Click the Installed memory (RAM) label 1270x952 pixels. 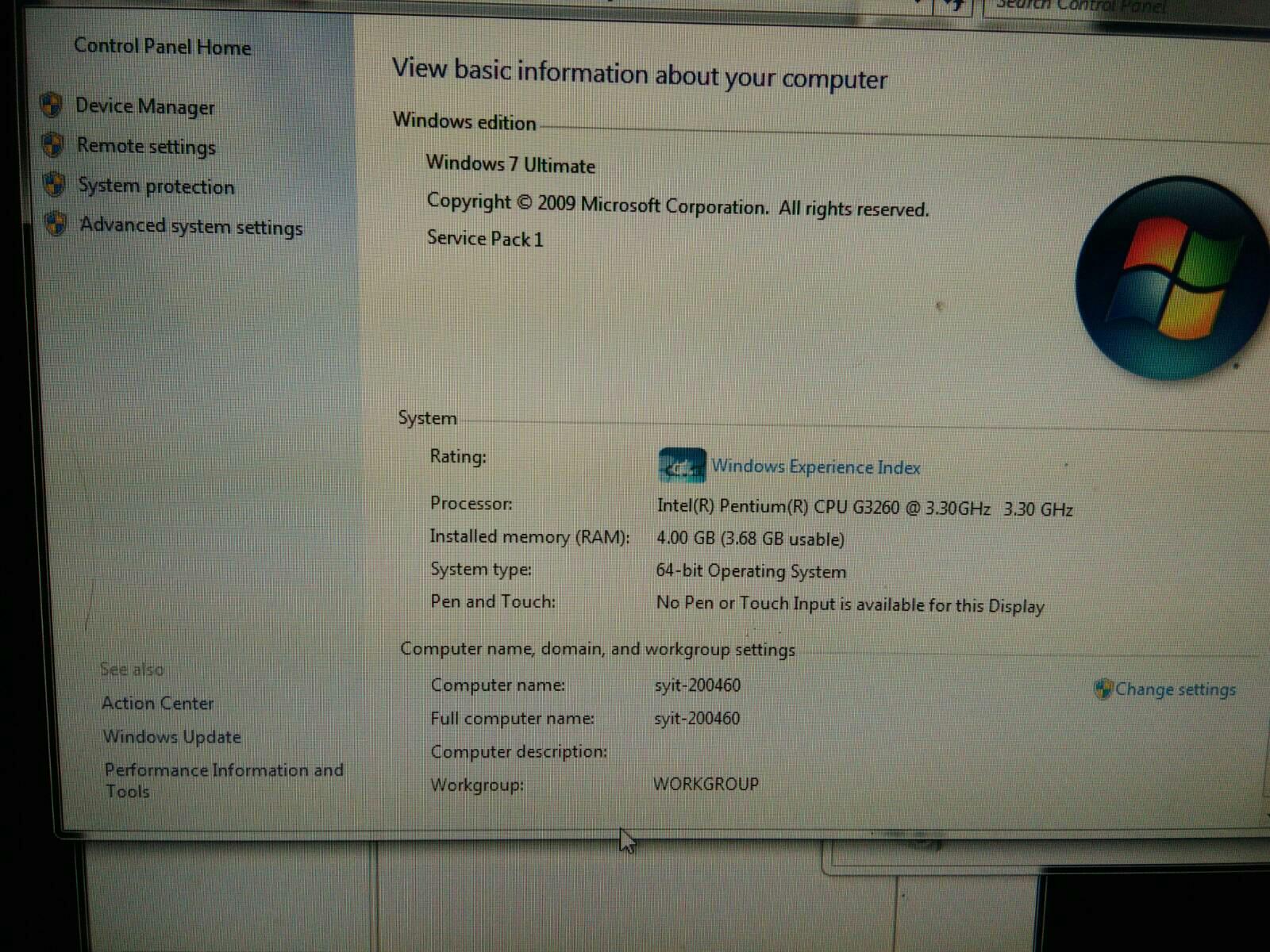(x=529, y=537)
